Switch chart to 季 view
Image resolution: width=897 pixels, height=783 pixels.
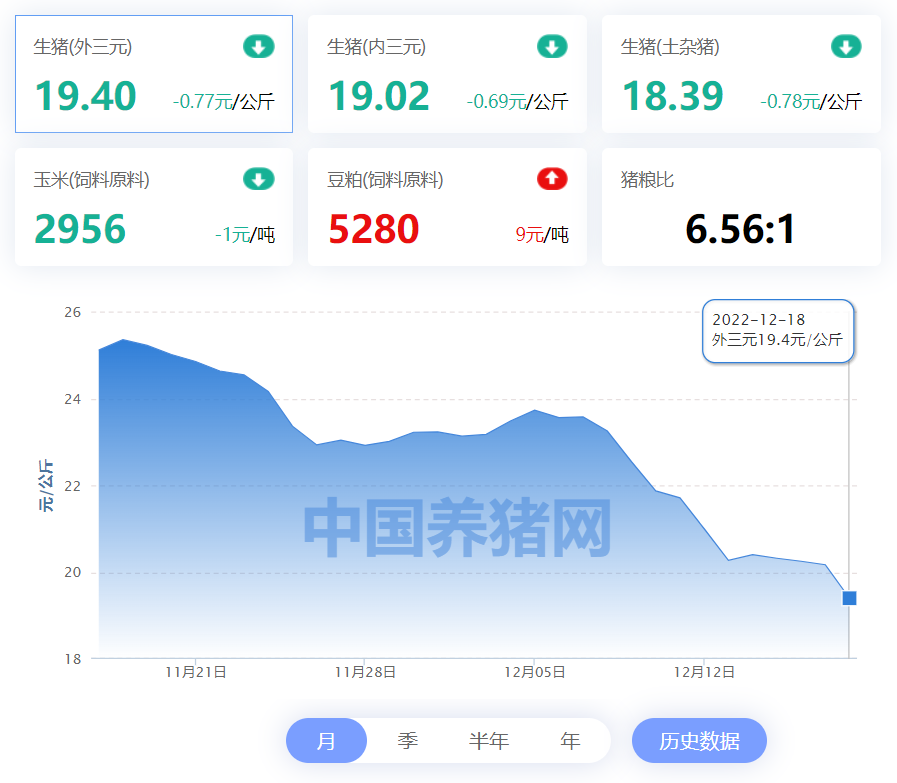click(407, 741)
